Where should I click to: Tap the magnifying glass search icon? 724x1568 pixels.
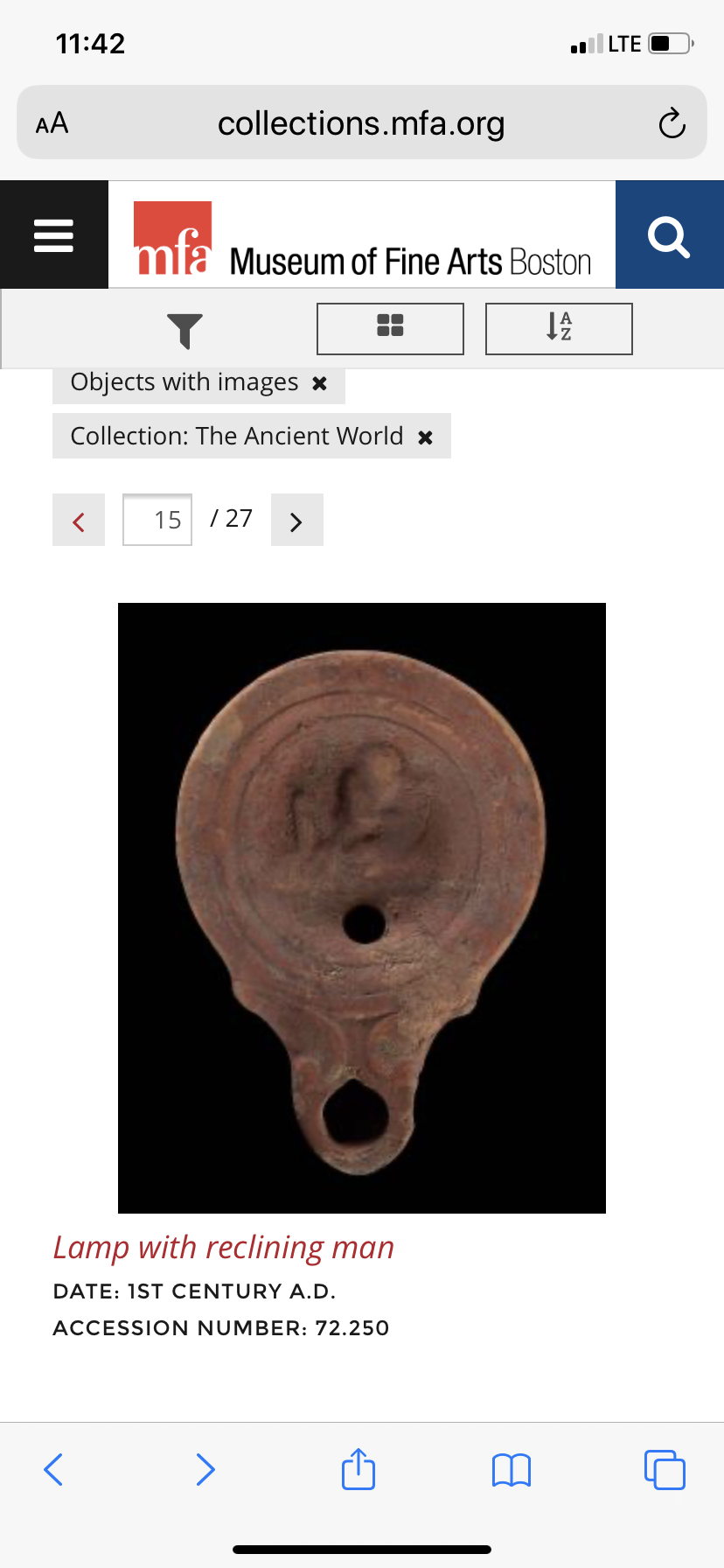click(x=670, y=234)
